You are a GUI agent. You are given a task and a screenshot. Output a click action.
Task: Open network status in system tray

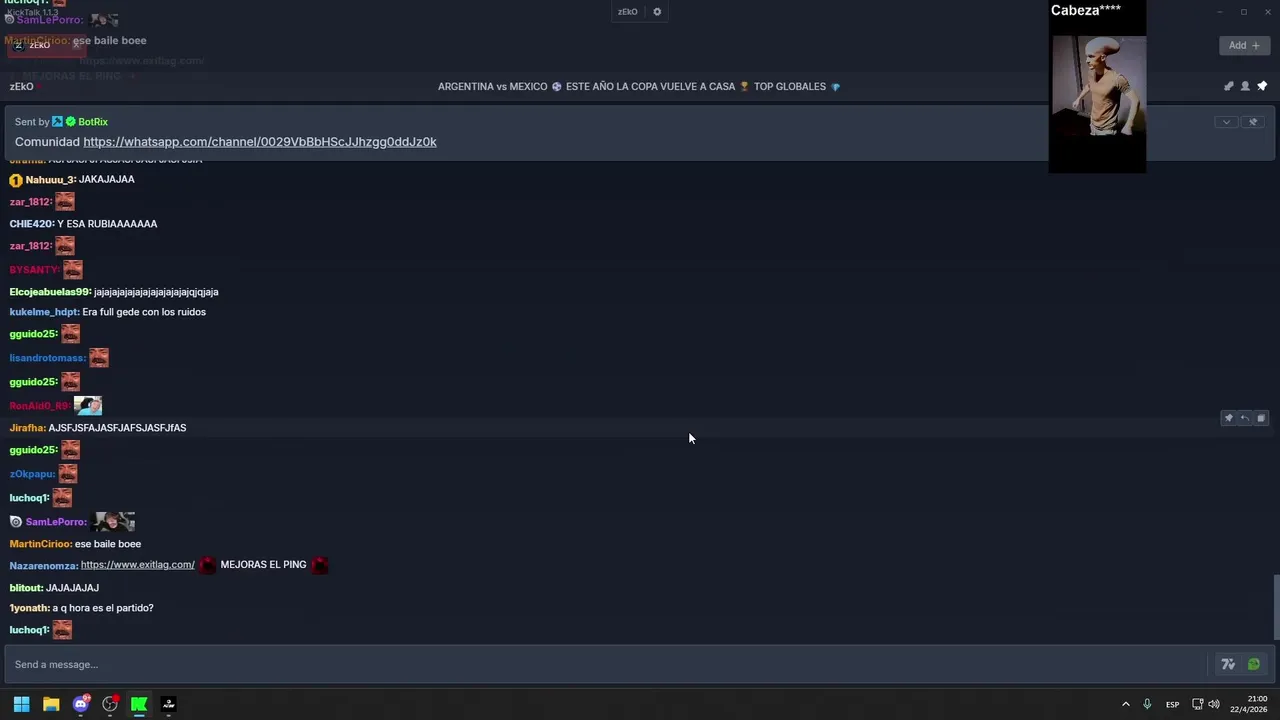[x=1197, y=704]
